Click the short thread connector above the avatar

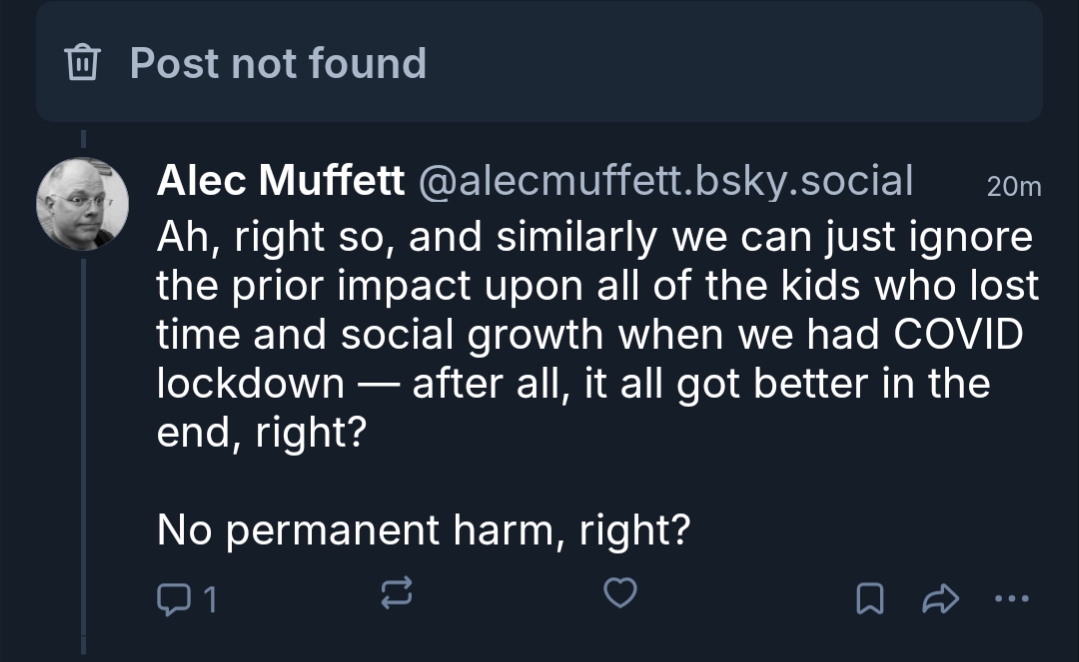click(x=83, y=139)
